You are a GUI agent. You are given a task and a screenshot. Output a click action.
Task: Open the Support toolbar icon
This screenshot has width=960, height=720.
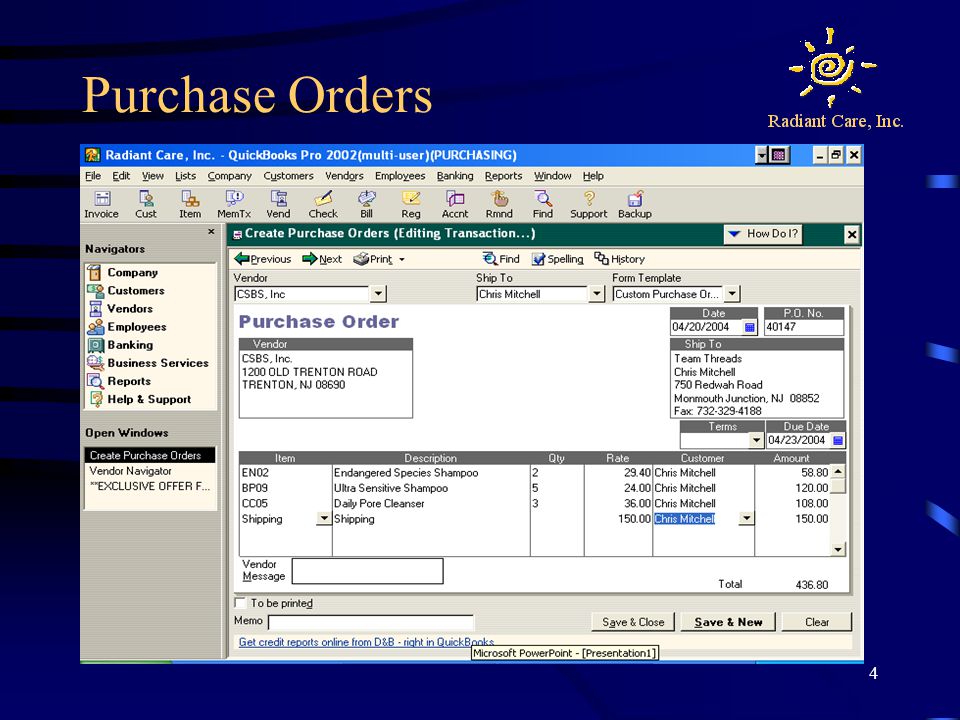coord(588,204)
